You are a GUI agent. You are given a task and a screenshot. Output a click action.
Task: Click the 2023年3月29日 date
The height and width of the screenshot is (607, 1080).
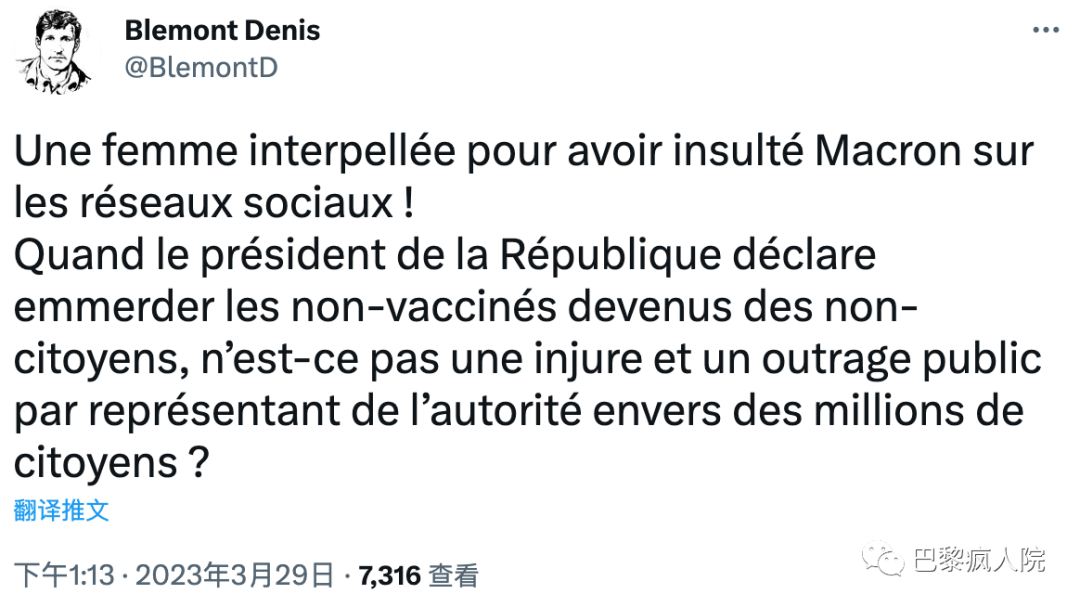233,575
